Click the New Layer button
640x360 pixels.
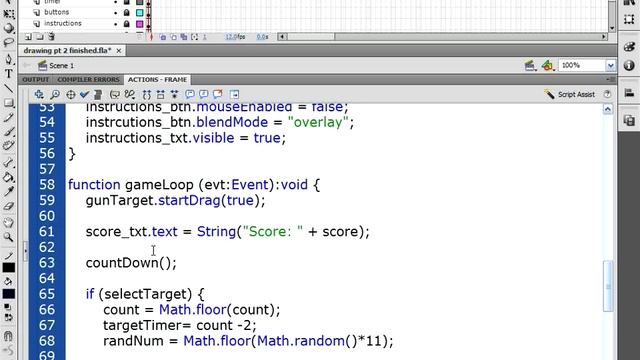pos(28,37)
